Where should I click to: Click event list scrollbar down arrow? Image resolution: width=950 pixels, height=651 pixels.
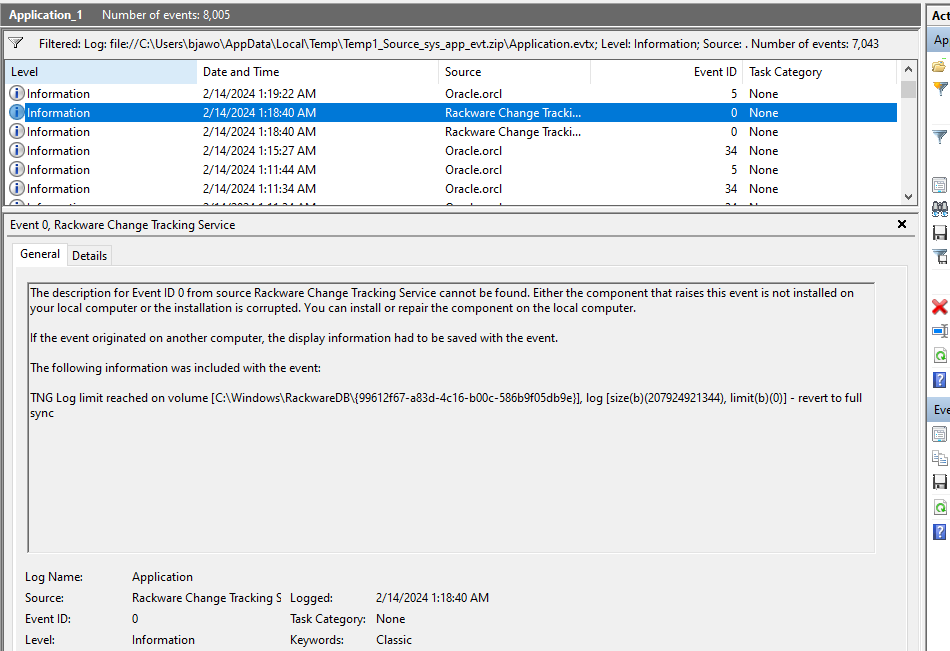pyautogui.click(x=908, y=196)
